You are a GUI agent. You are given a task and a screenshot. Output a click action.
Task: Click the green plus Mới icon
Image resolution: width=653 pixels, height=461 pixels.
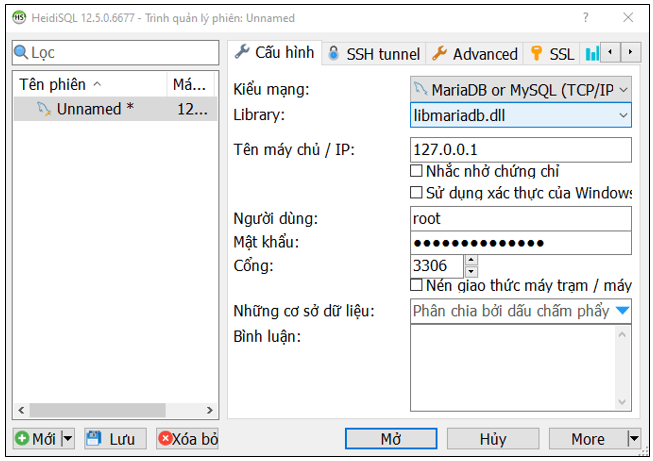(x=22, y=439)
